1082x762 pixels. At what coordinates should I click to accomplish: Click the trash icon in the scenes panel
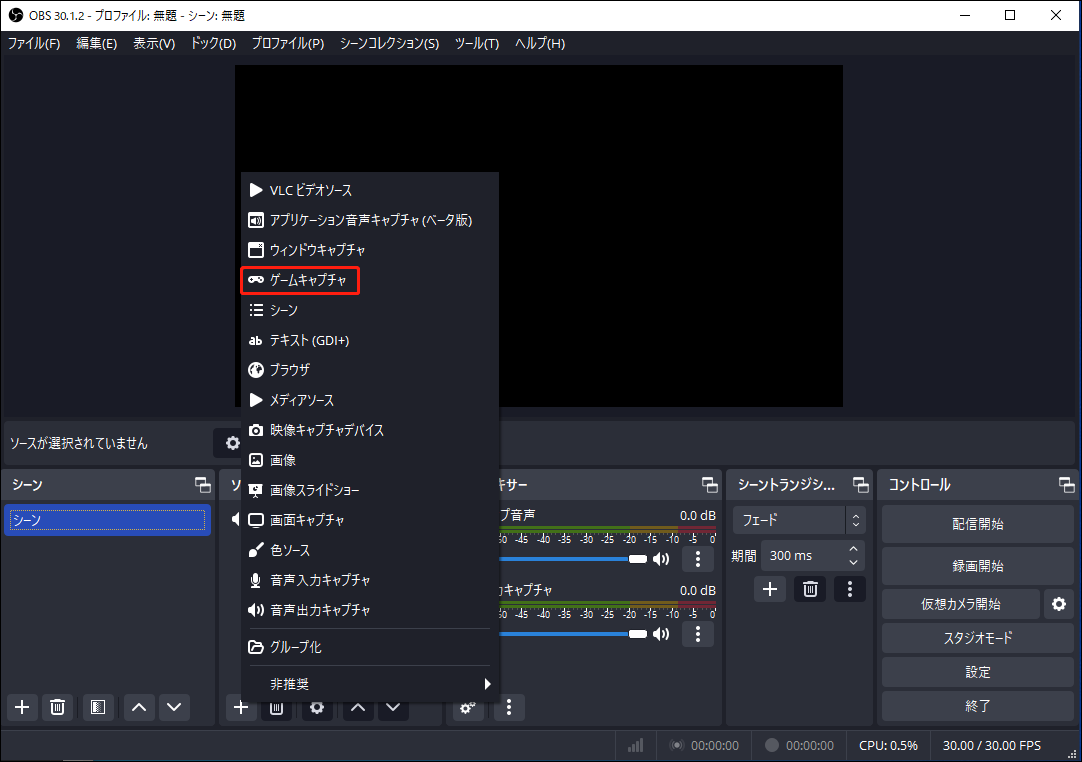pyautogui.click(x=57, y=707)
